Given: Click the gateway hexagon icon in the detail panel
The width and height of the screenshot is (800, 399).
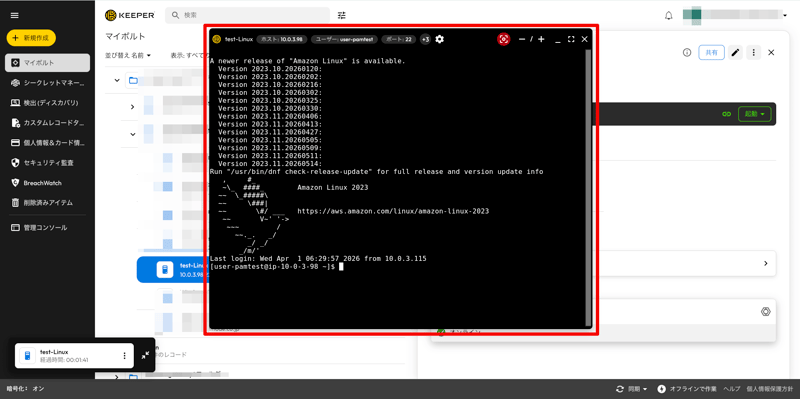Looking at the screenshot, I should (x=765, y=312).
